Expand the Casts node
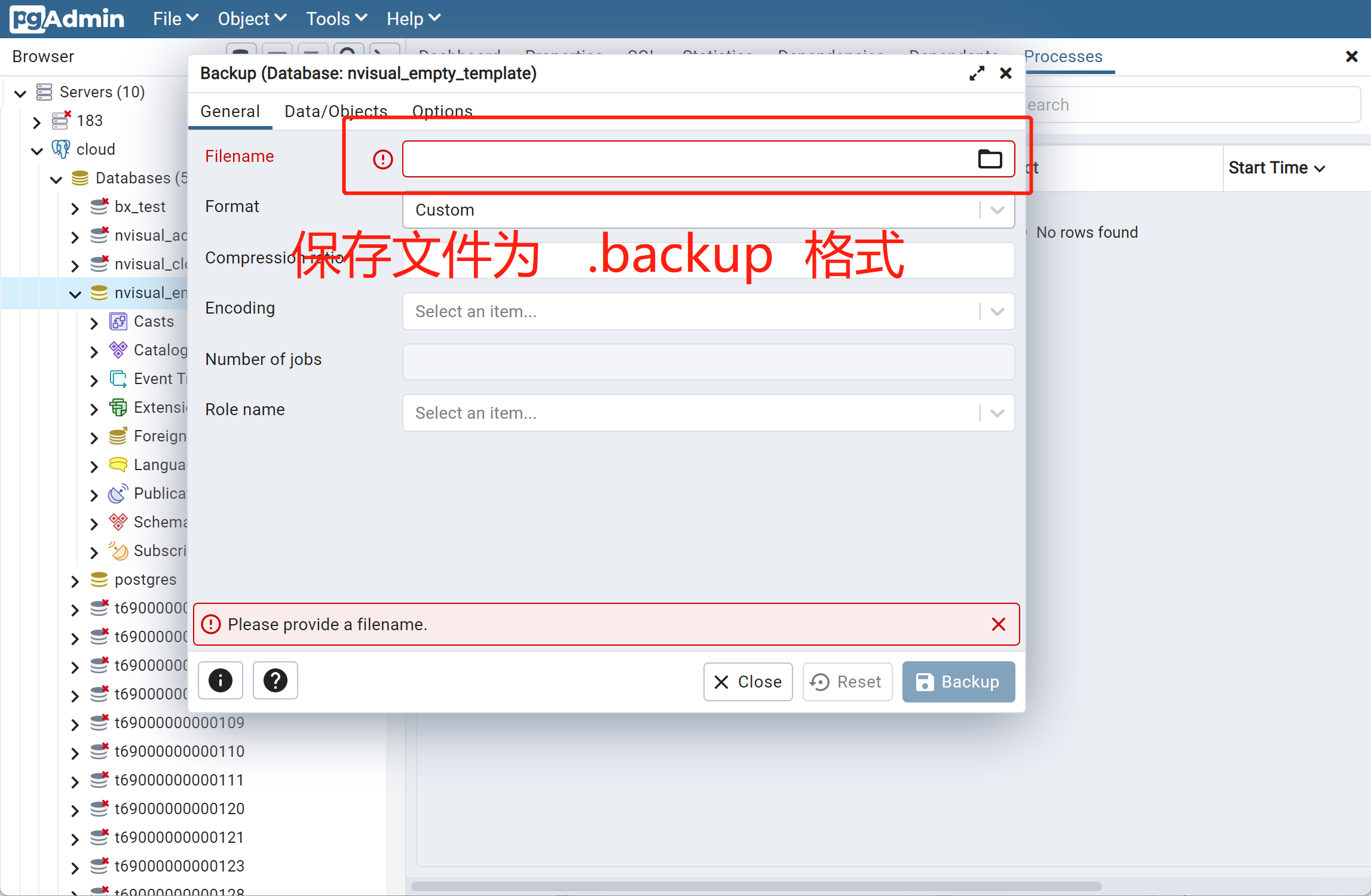Screen dimensions: 1371x896 tap(94, 323)
